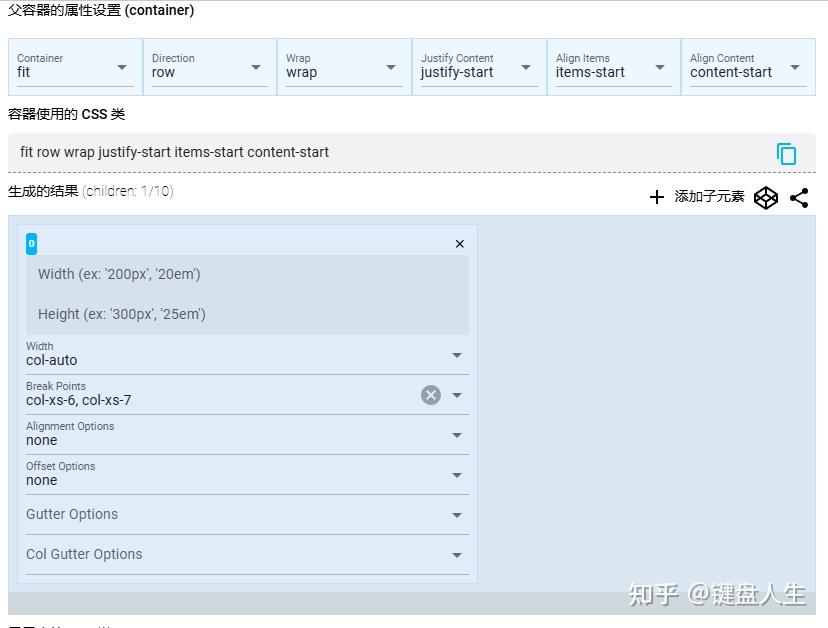The height and width of the screenshot is (628, 828).
Task: Clear the Break Points selection with the X icon
Action: [x=431, y=394]
